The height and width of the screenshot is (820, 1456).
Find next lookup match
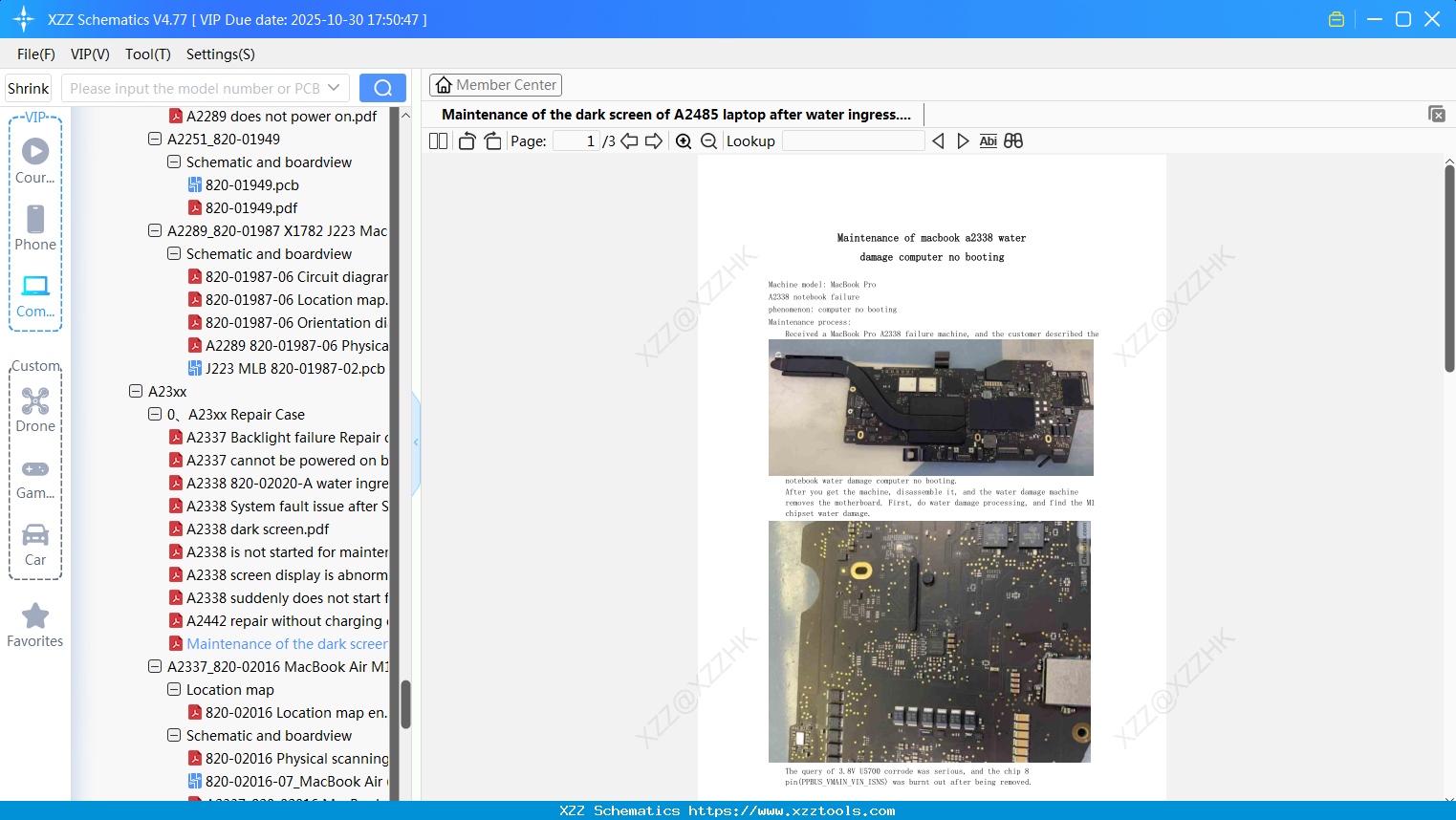(x=963, y=141)
